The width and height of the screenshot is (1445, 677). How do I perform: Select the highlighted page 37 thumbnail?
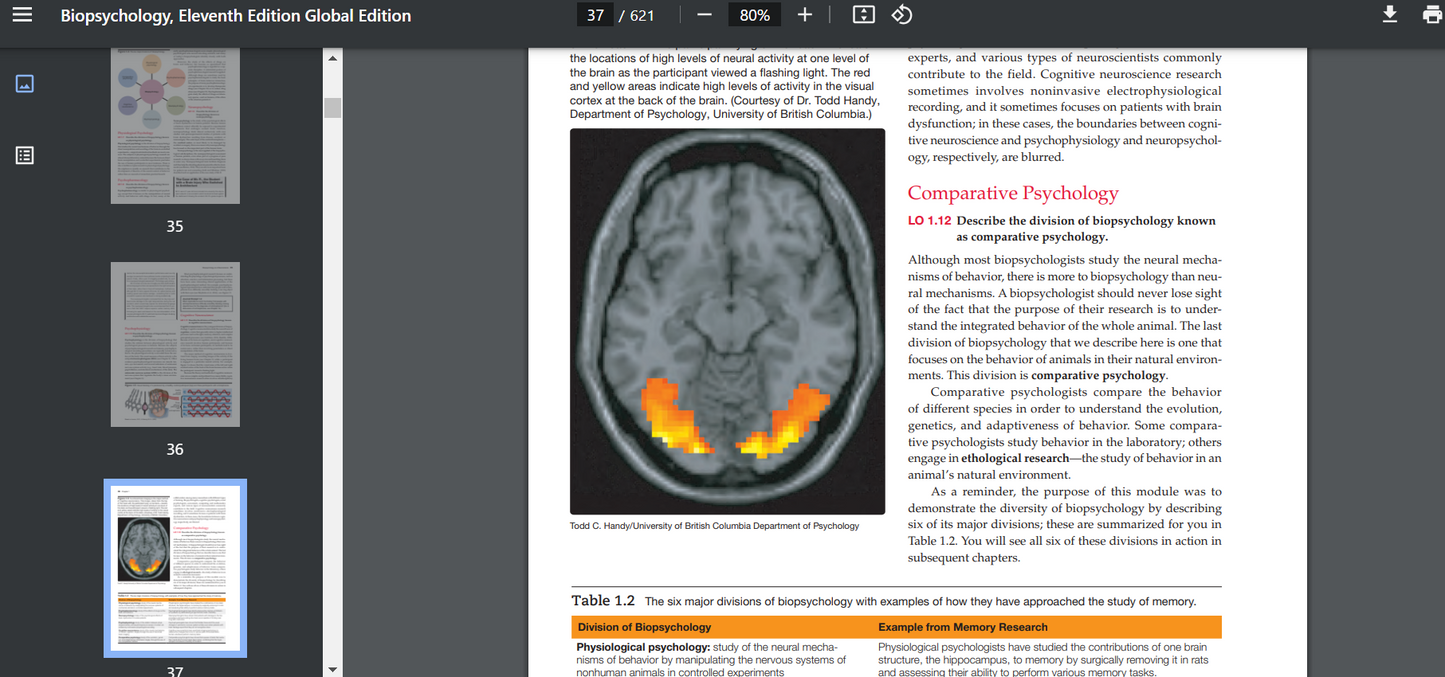(x=175, y=567)
